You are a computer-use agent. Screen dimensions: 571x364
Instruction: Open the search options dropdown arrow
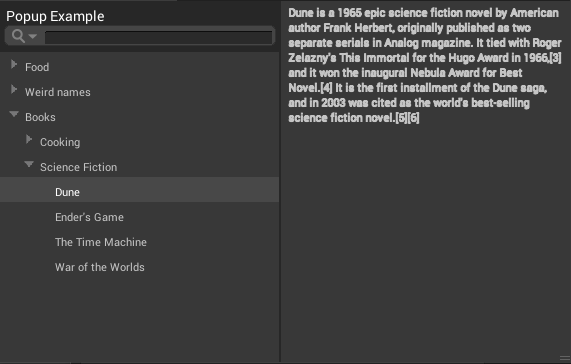32,36
